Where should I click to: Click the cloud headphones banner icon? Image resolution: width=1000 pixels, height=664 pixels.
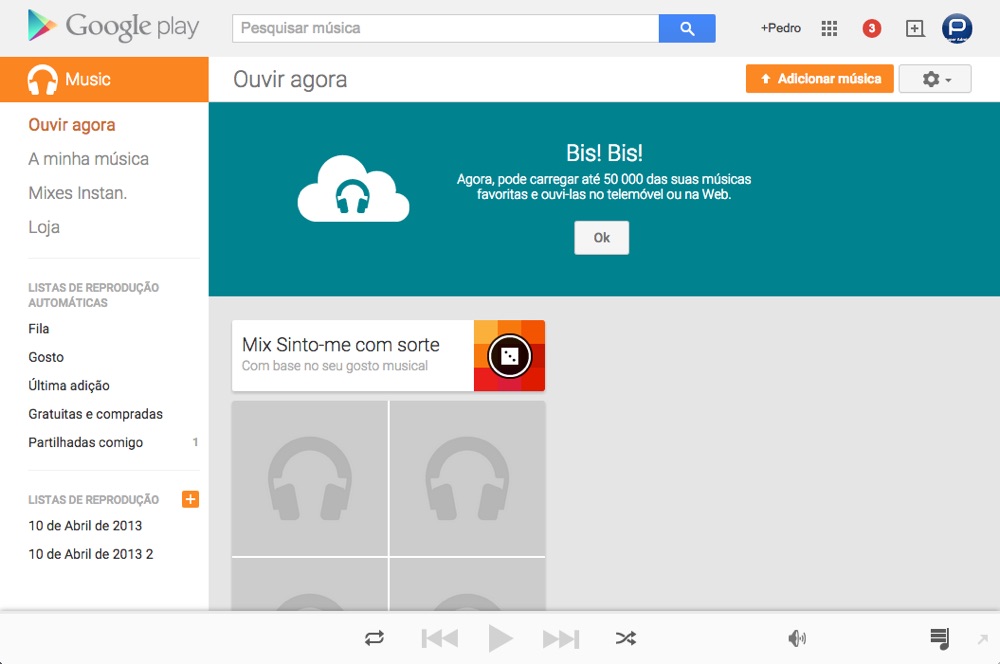point(353,189)
